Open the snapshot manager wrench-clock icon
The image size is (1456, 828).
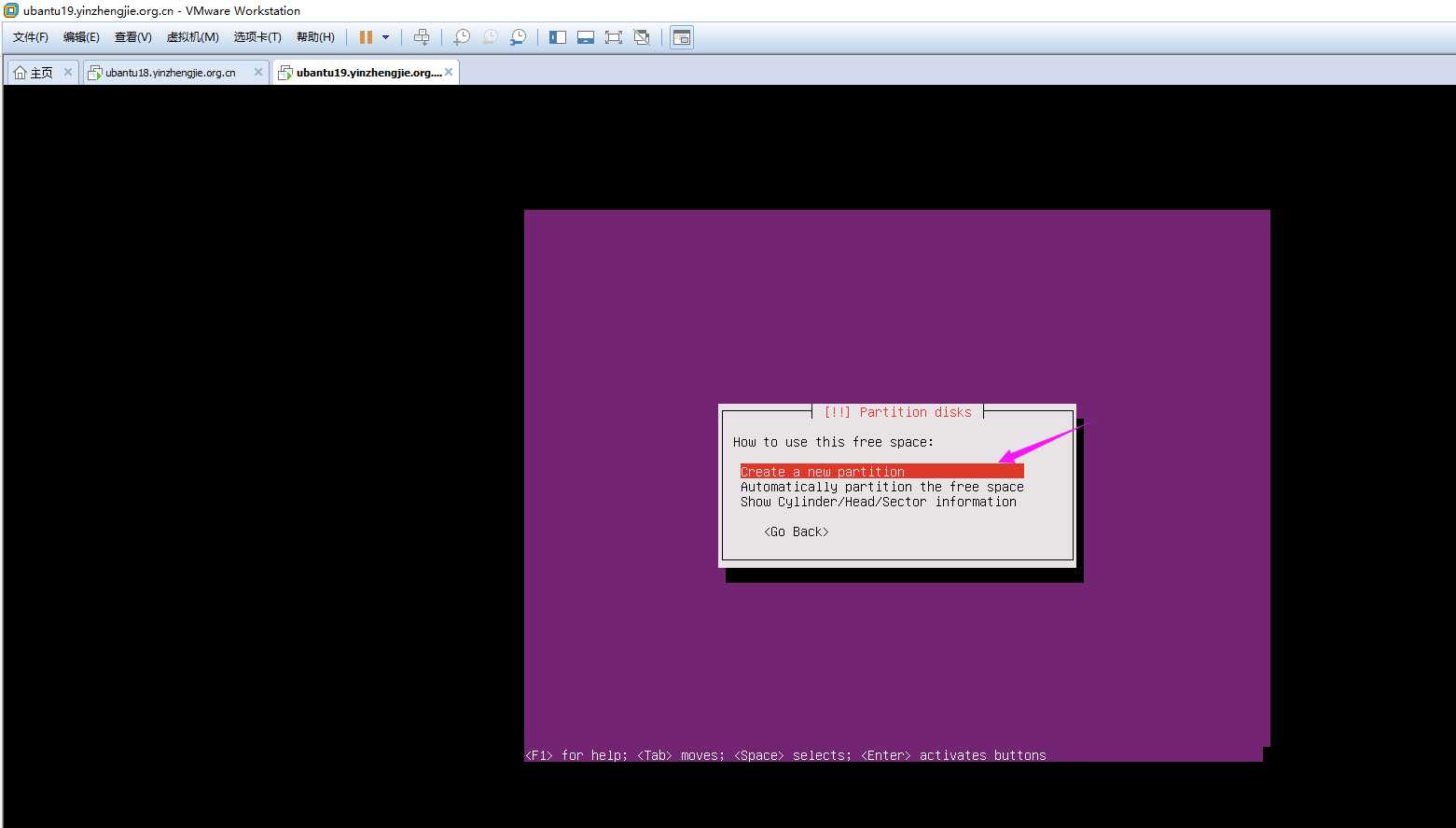click(518, 37)
